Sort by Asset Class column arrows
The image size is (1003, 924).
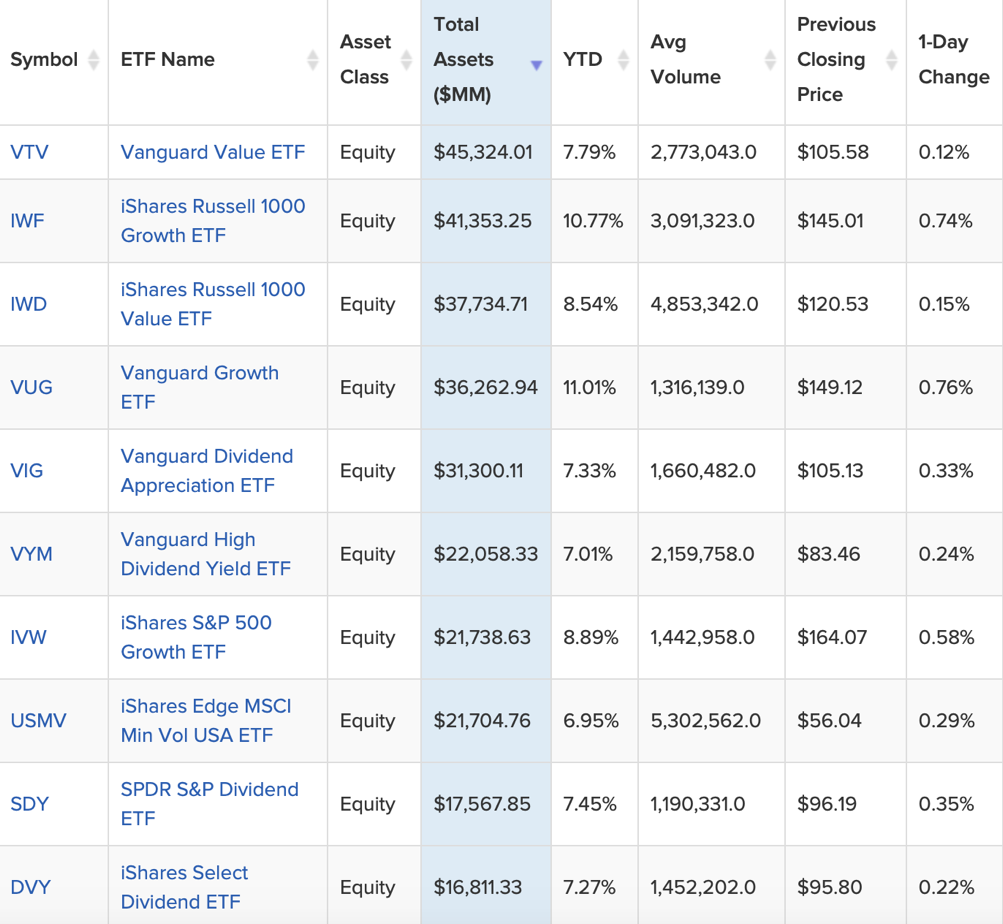click(x=406, y=60)
